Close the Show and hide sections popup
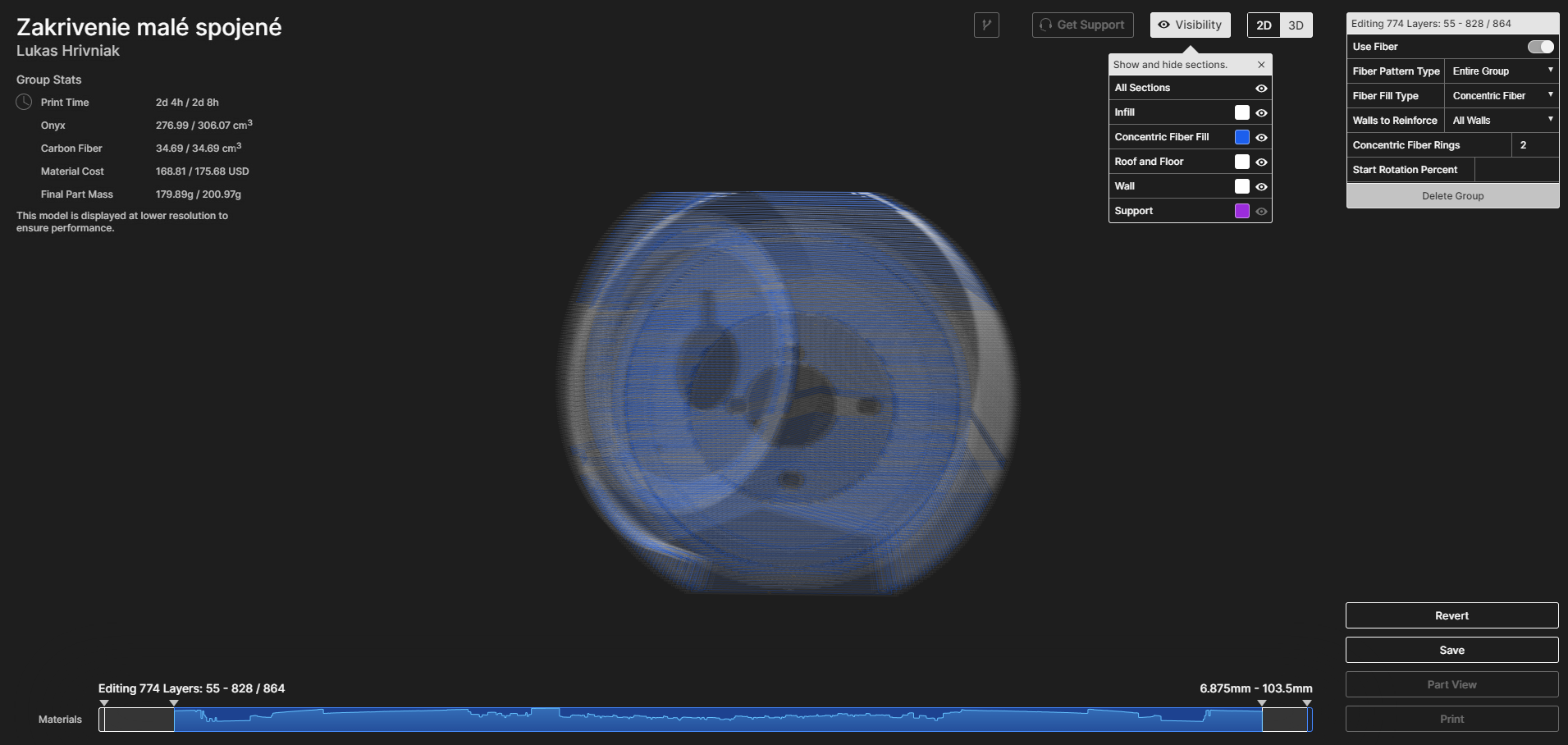This screenshot has width=1568, height=745. [1261, 65]
